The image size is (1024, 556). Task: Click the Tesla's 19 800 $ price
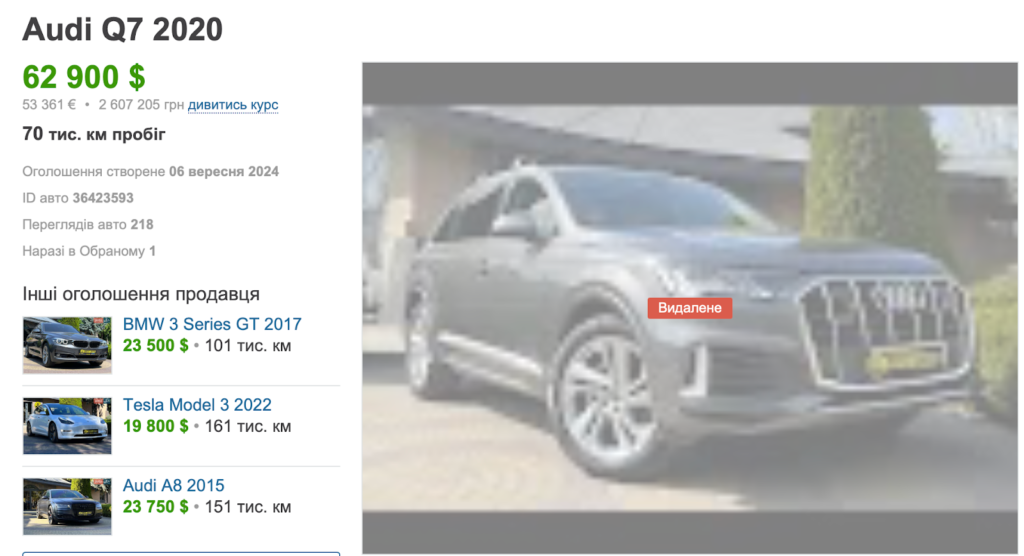[155, 427]
